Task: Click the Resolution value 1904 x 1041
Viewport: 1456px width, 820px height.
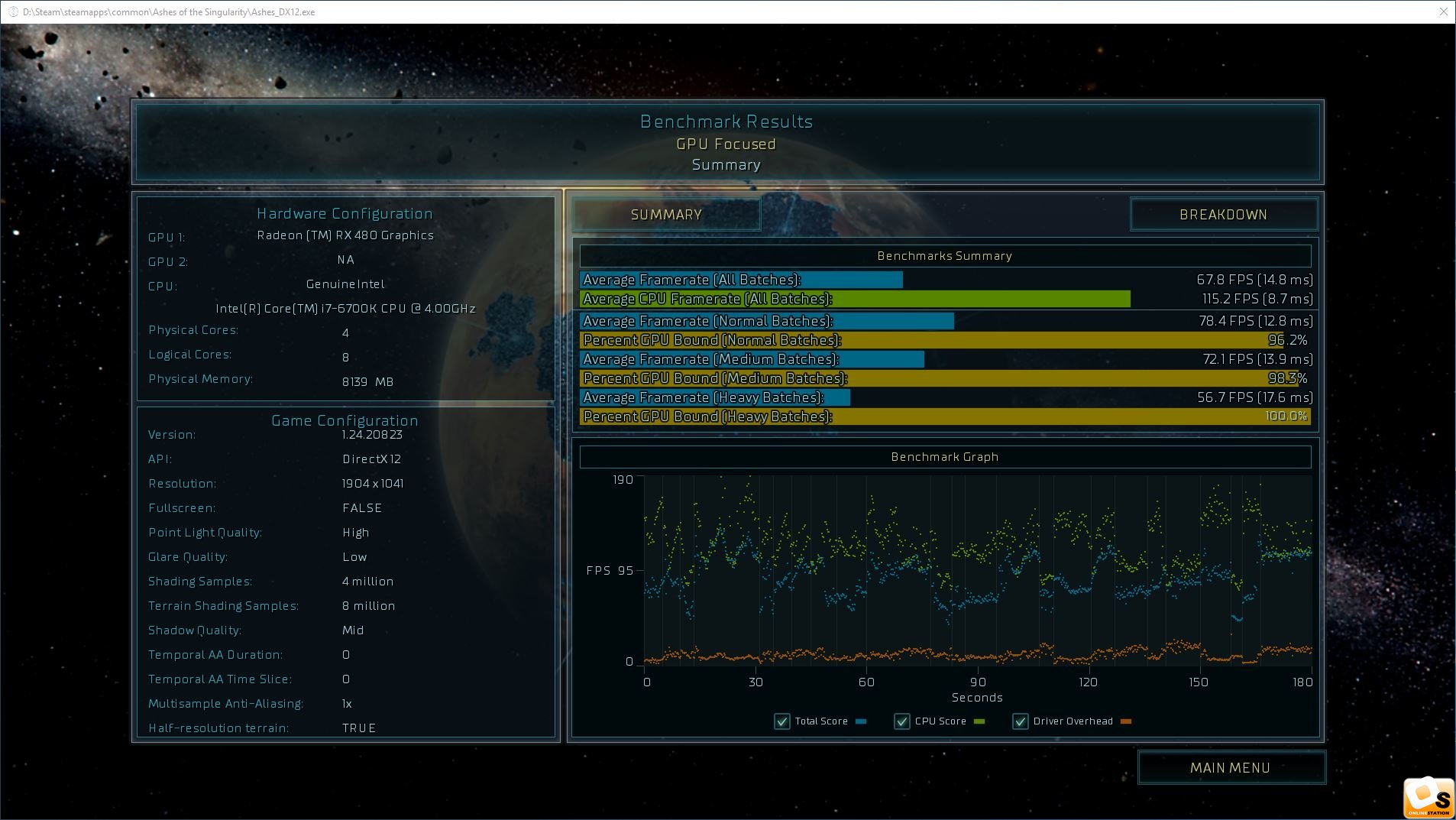Action: tap(373, 484)
